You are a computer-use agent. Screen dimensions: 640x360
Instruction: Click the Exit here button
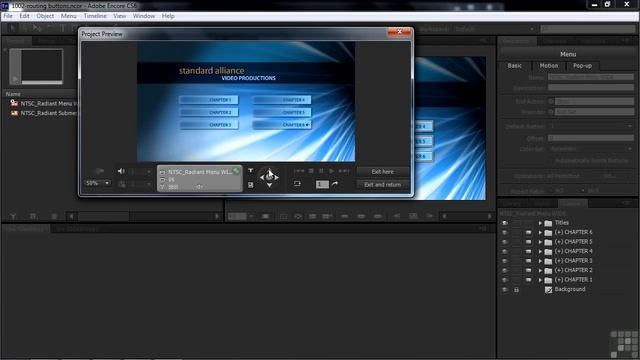[382, 171]
